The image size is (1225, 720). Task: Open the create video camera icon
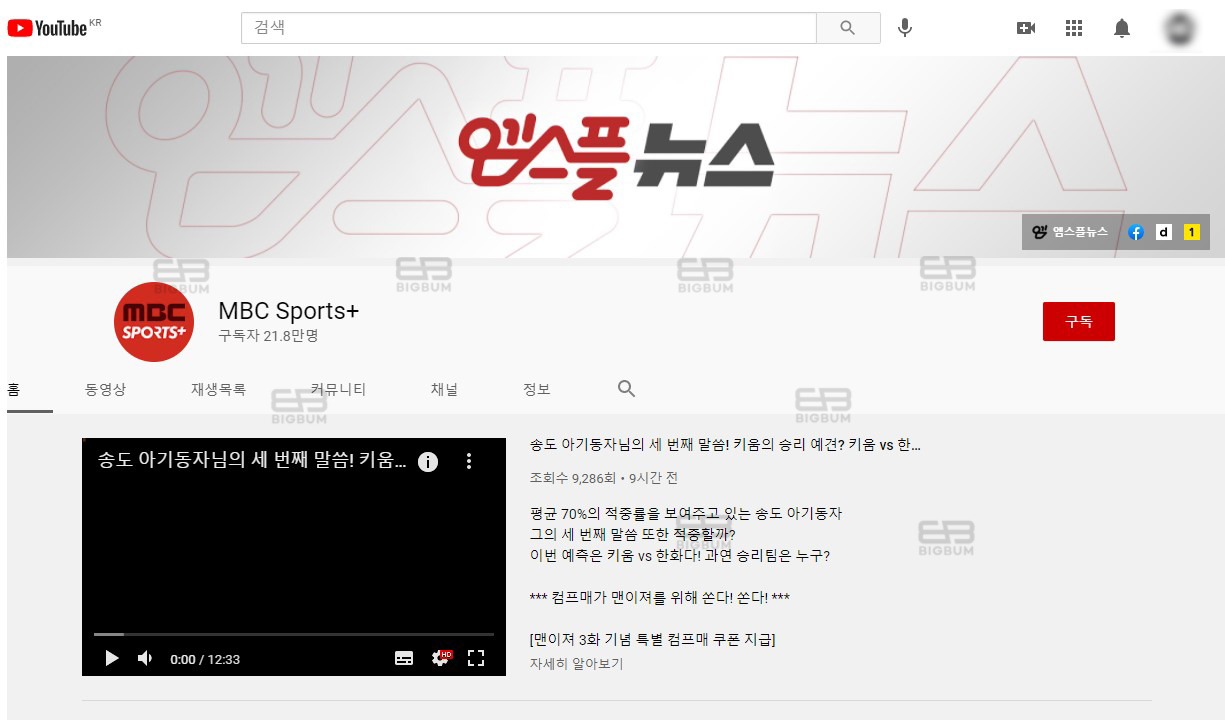[1026, 28]
